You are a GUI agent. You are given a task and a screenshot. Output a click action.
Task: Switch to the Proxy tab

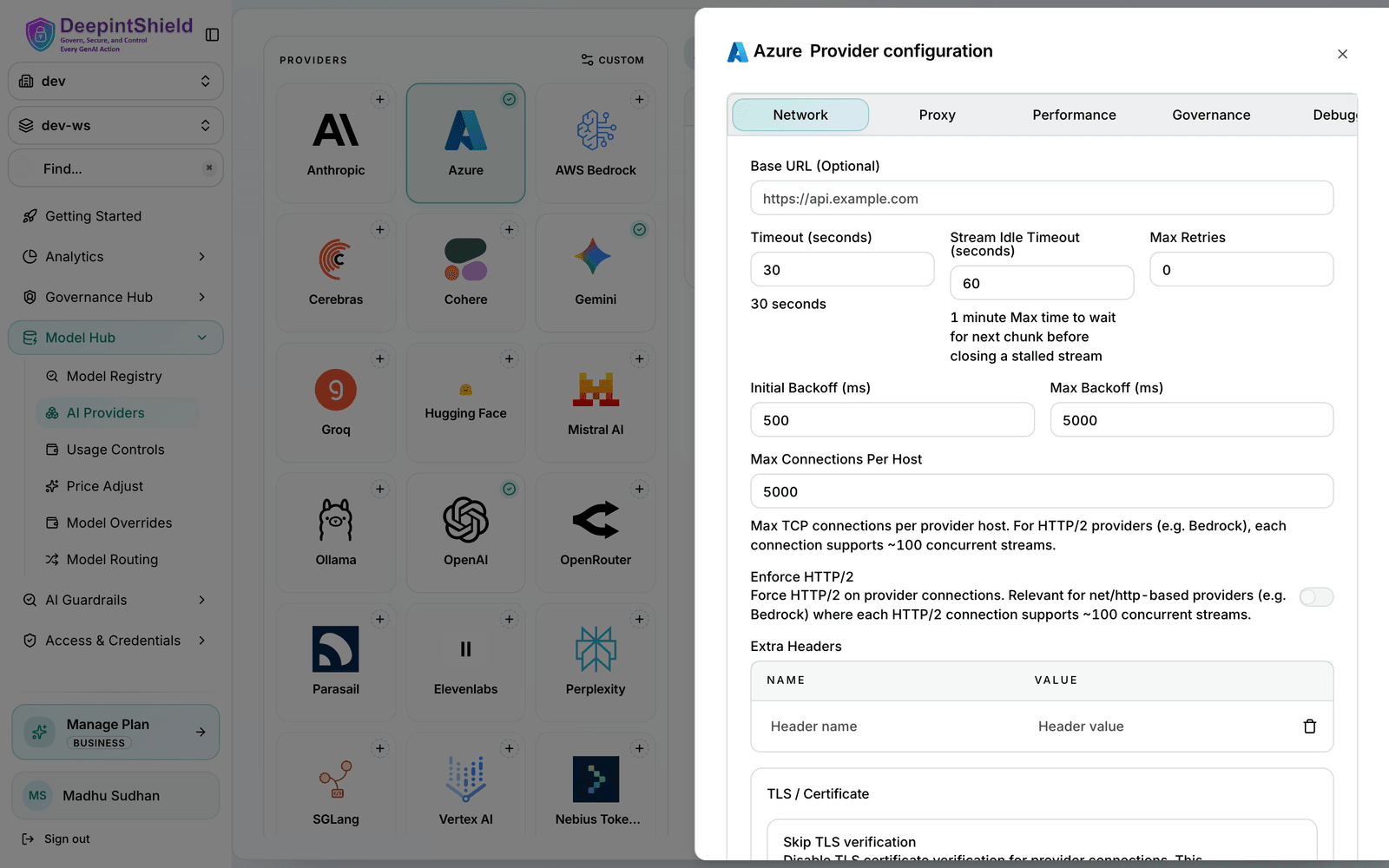[x=938, y=115]
